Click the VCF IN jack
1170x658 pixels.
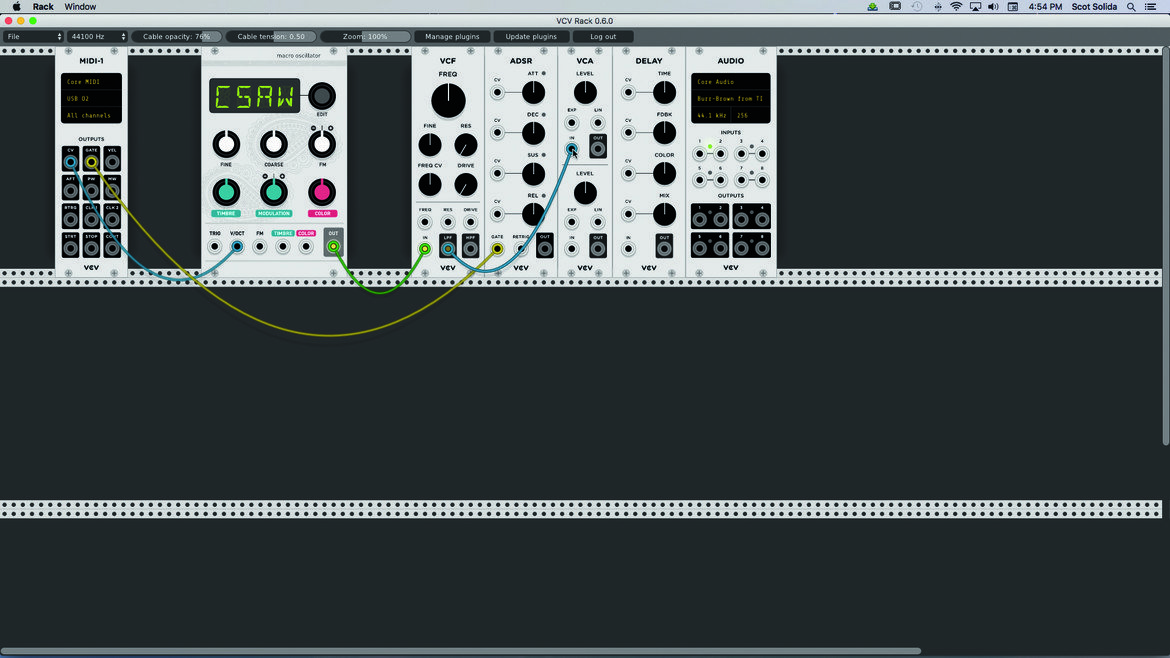point(425,249)
